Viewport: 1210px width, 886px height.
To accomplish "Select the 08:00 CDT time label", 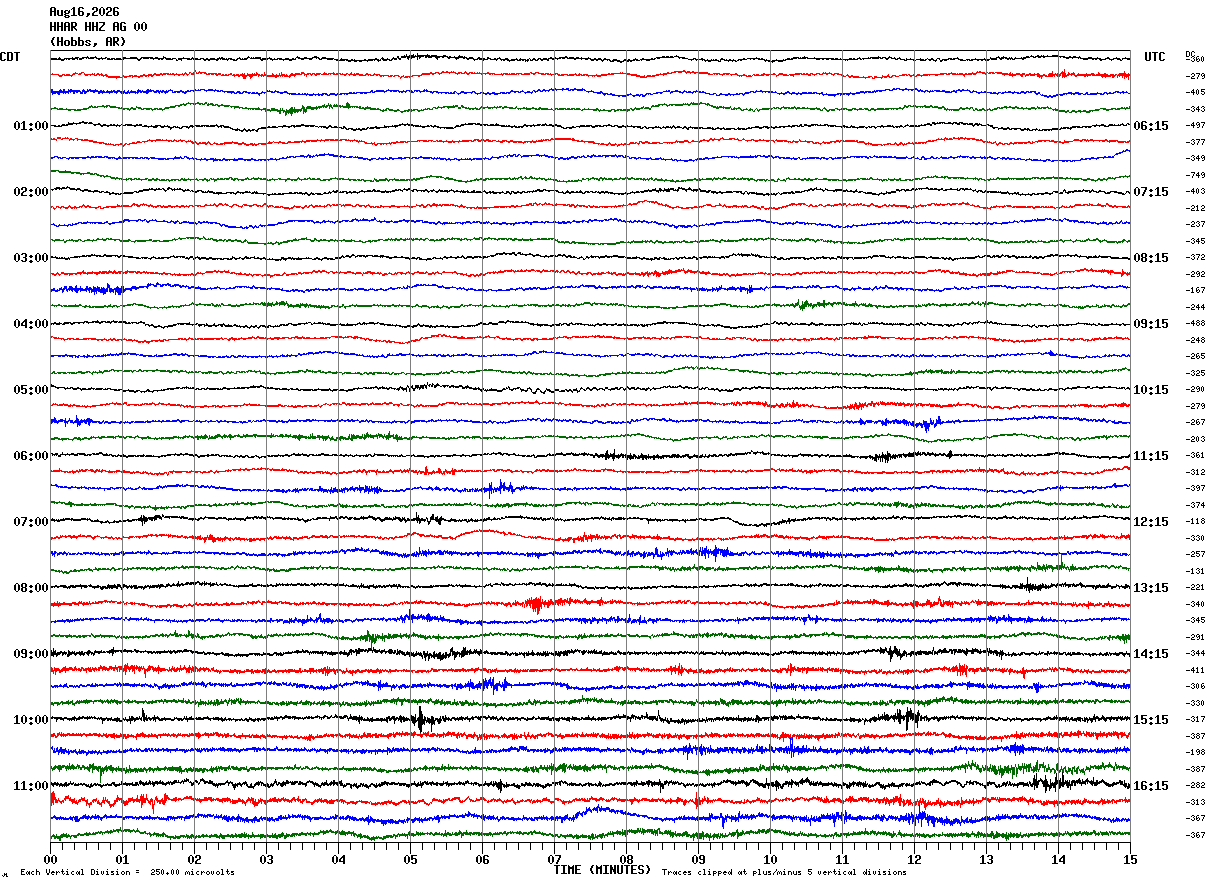I will coord(31,588).
